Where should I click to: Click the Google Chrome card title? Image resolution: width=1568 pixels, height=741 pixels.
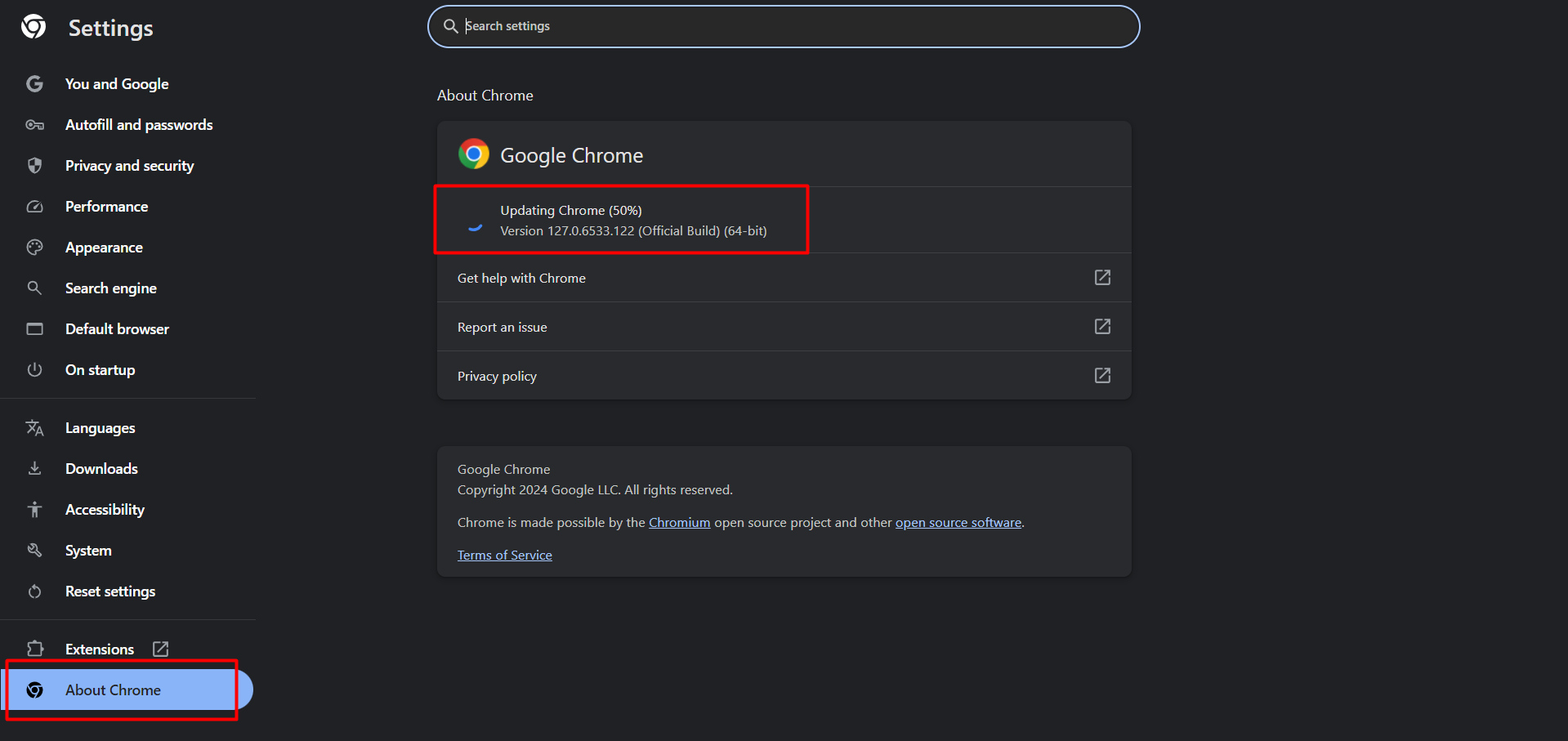click(x=572, y=155)
